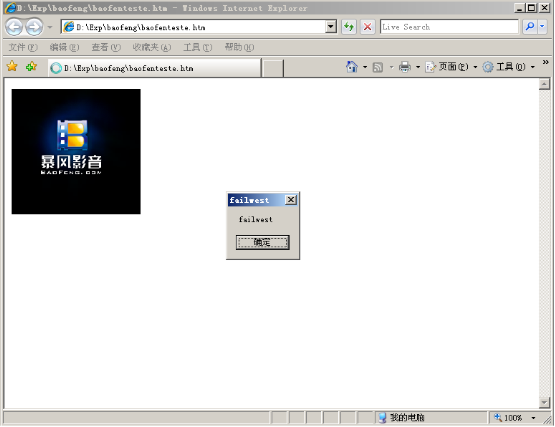The width and height of the screenshot is (555, 427).
Task: Add to Favorites with star-plus icon
Action: point(31,66)
